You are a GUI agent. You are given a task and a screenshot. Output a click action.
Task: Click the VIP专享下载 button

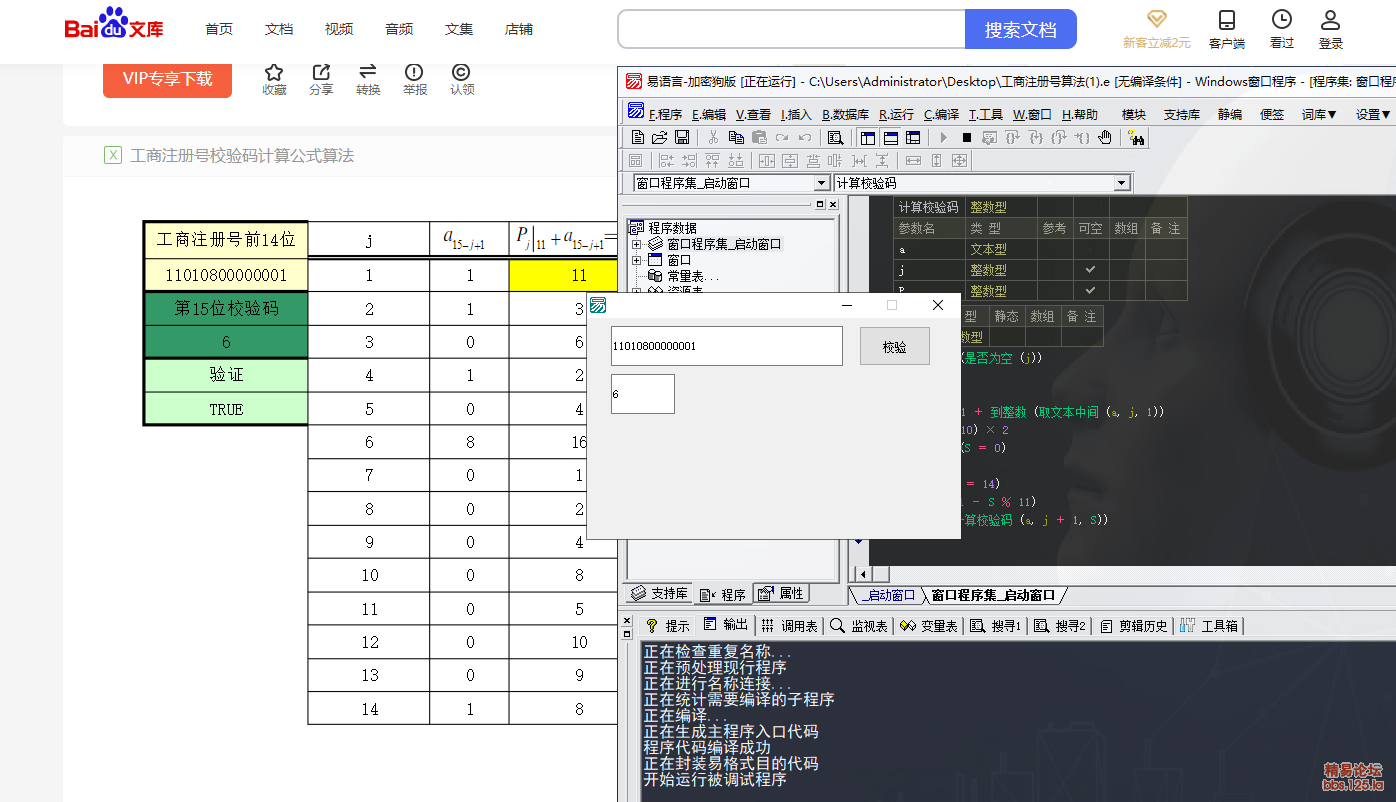[167, 79]
